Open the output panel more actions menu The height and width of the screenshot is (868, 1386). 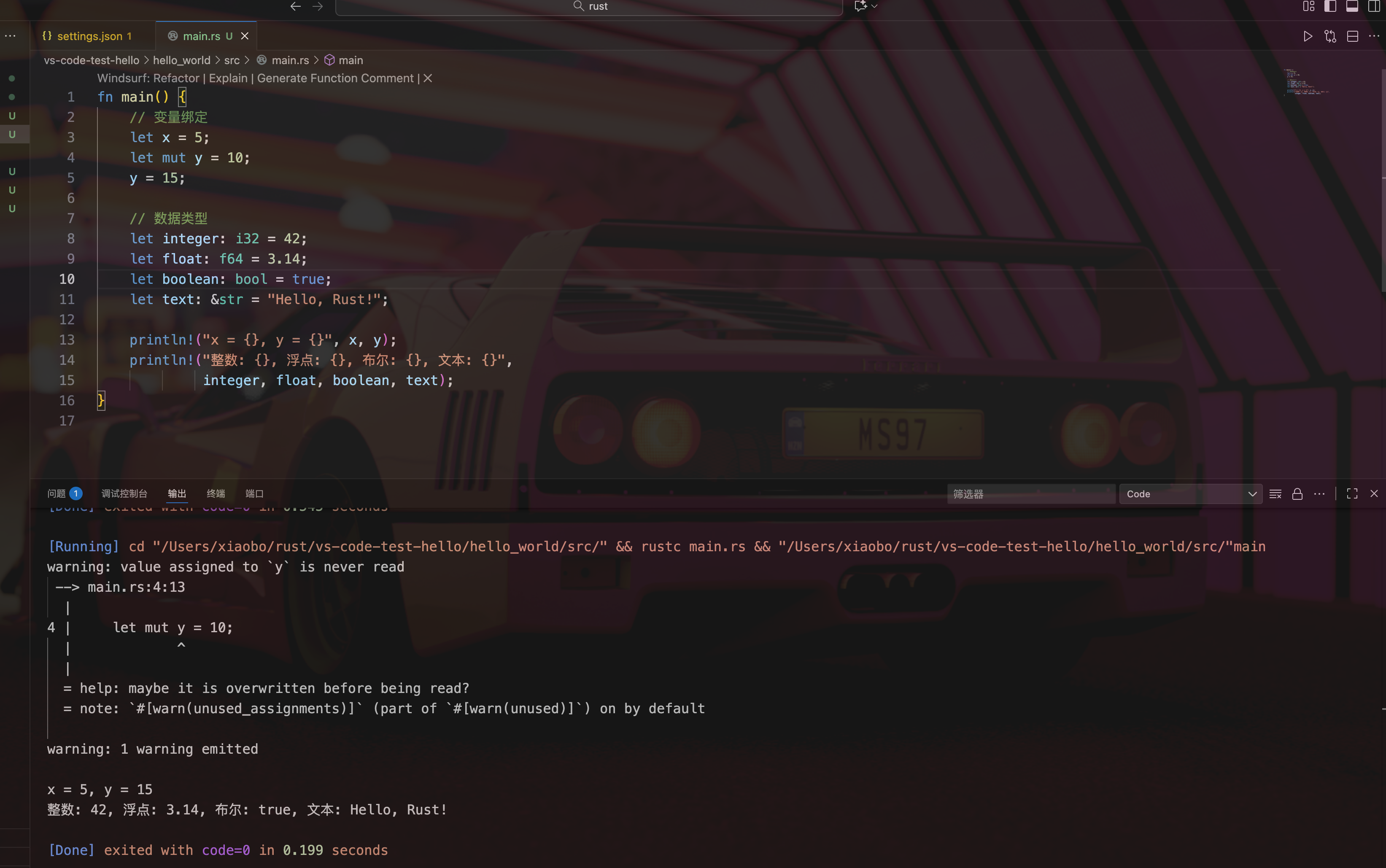point(1319,494)
